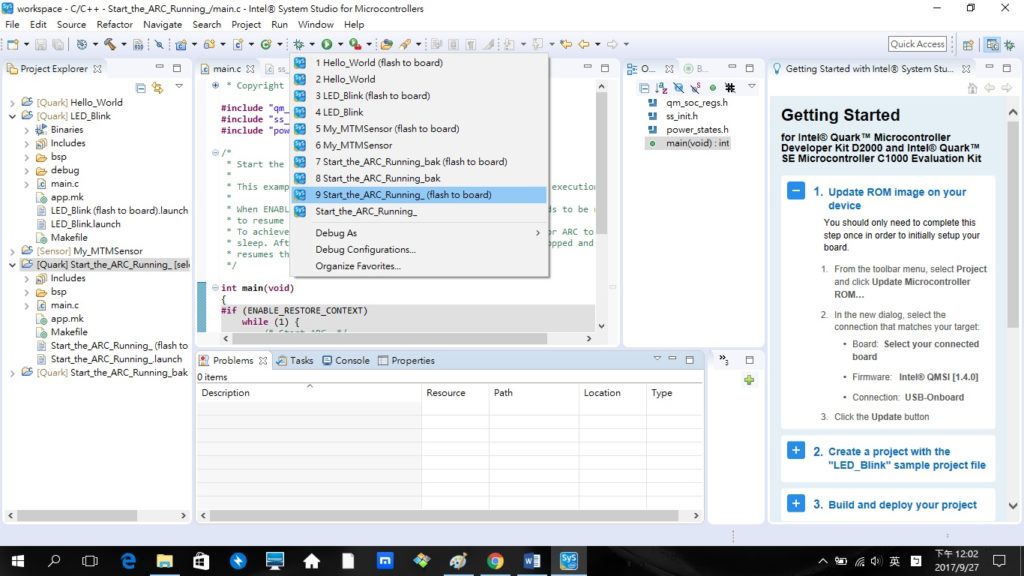Click the Project Explorer horizontal scrollbar thumb

[x=78, y=515]
